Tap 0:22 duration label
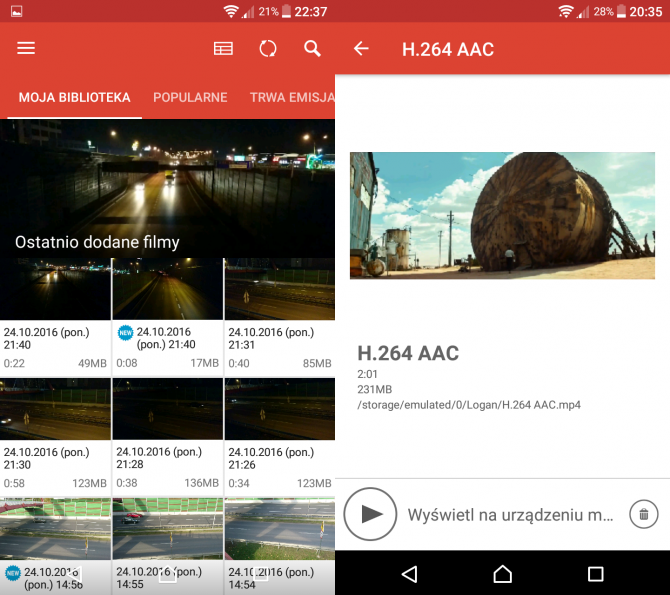 tap(14, 363)
